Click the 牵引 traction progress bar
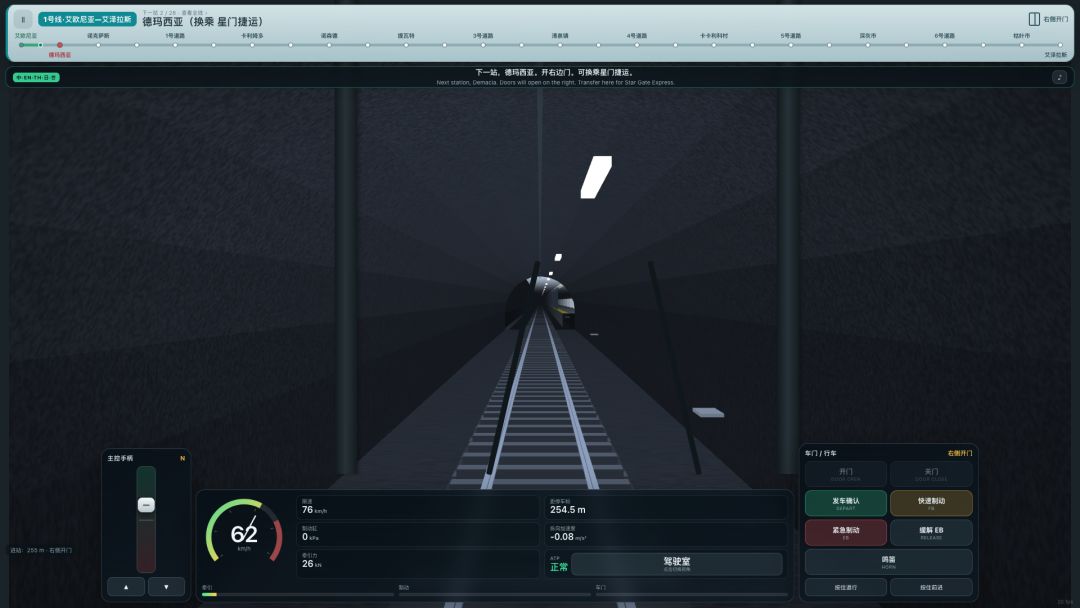The height and width of the screenshot is (608, 1080). 298,594
